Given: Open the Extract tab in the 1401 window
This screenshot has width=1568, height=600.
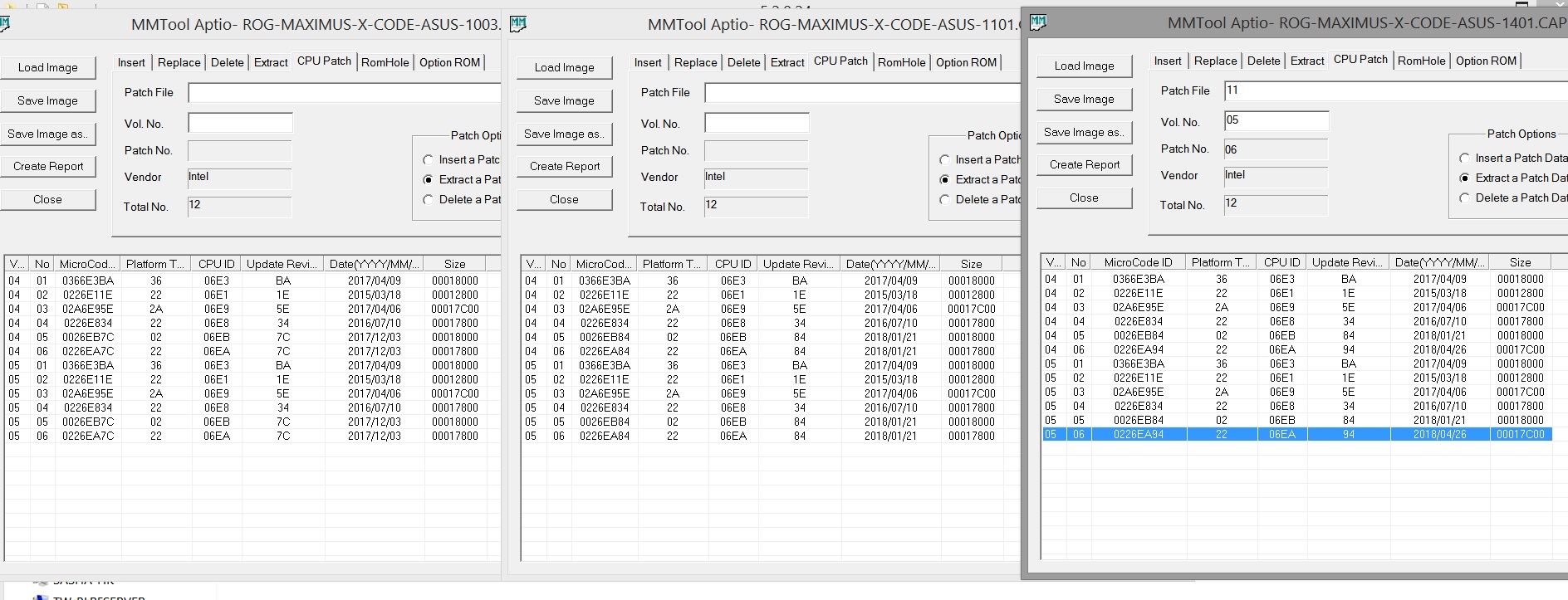Looking at the screenshot, I should 1307,61.
